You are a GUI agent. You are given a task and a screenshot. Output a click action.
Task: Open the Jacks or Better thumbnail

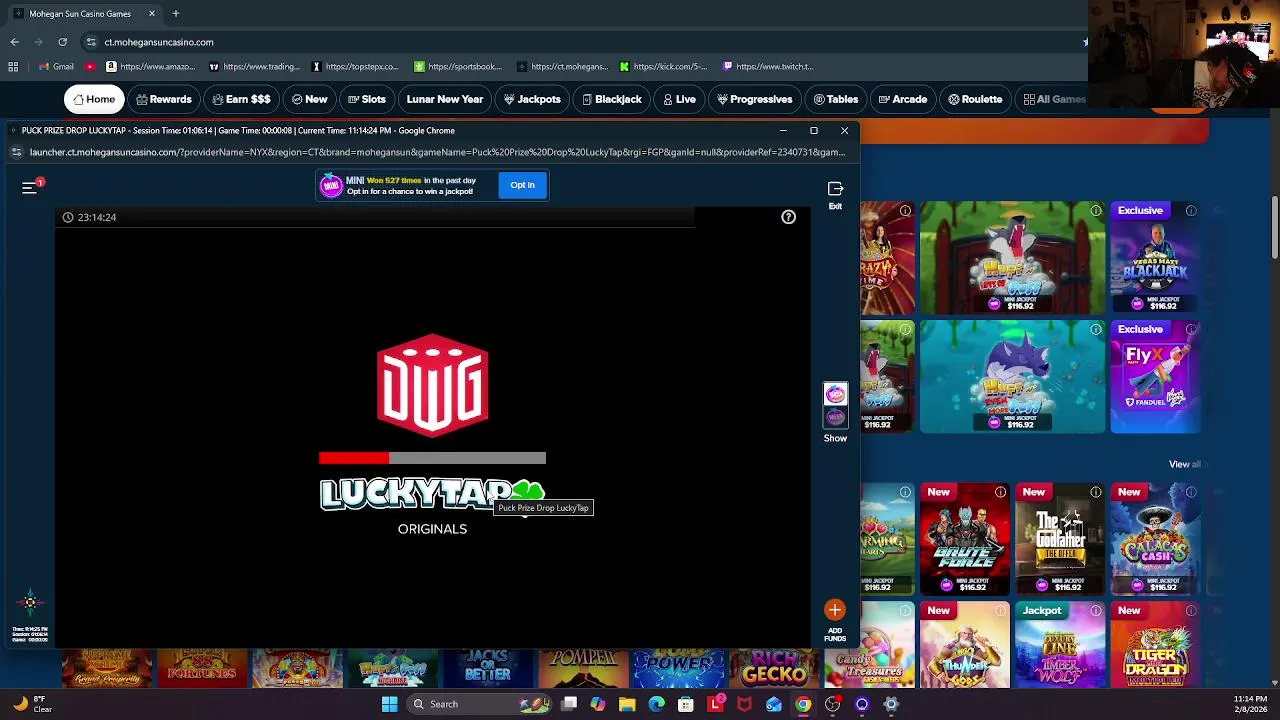coord(488,668)
